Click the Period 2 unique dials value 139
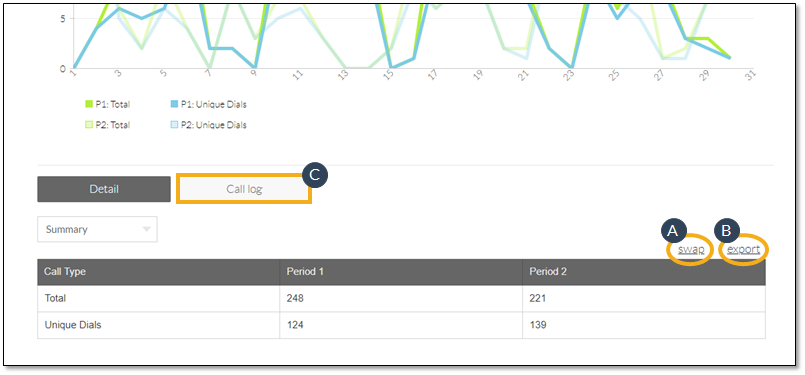This screenshot has height=375, width=805. tap(538, 325)
